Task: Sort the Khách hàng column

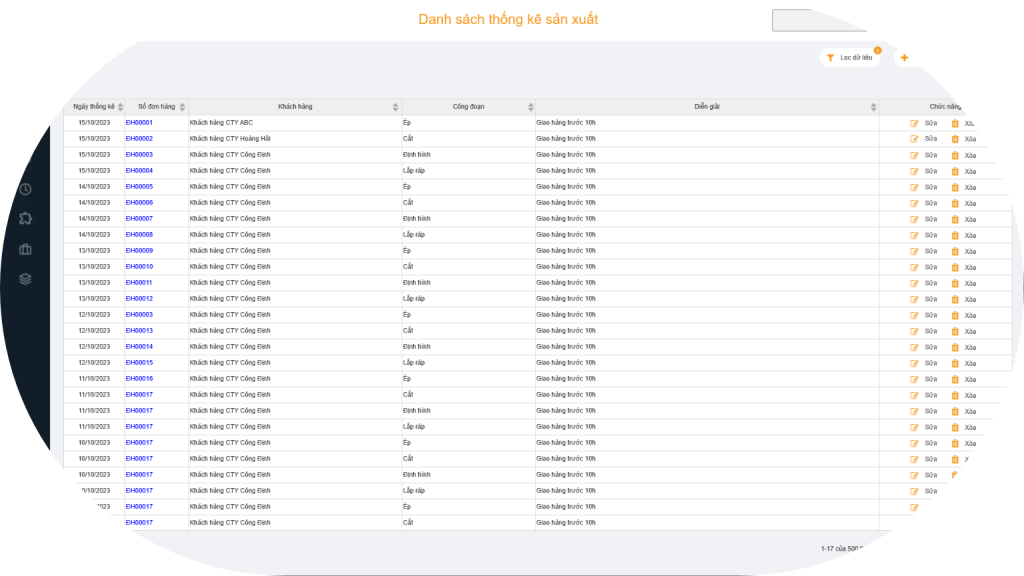Action: point(395,107)
